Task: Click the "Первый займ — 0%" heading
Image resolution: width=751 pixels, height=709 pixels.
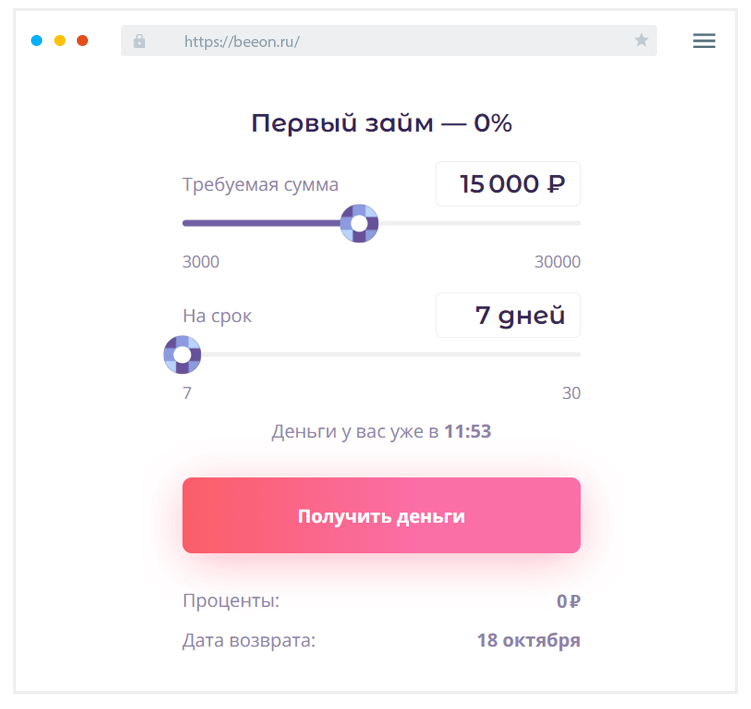Action: point(381,123)
